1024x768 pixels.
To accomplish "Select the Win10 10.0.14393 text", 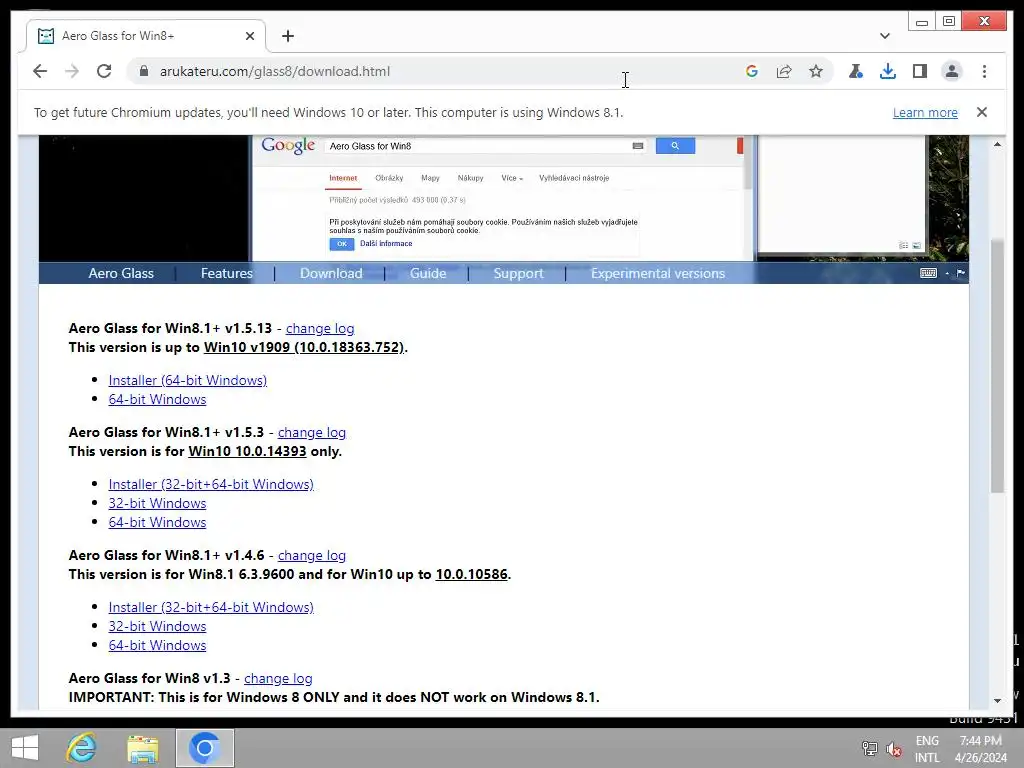I will [x=247, y=451].
